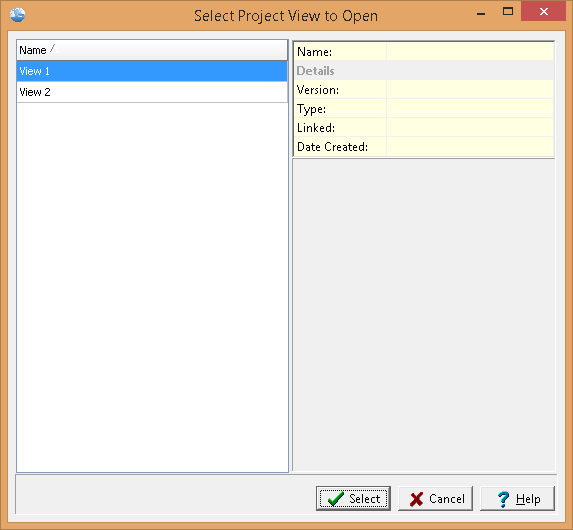Click the green checkmark icon on Select

pyautogui.click(x=335, y=499)
